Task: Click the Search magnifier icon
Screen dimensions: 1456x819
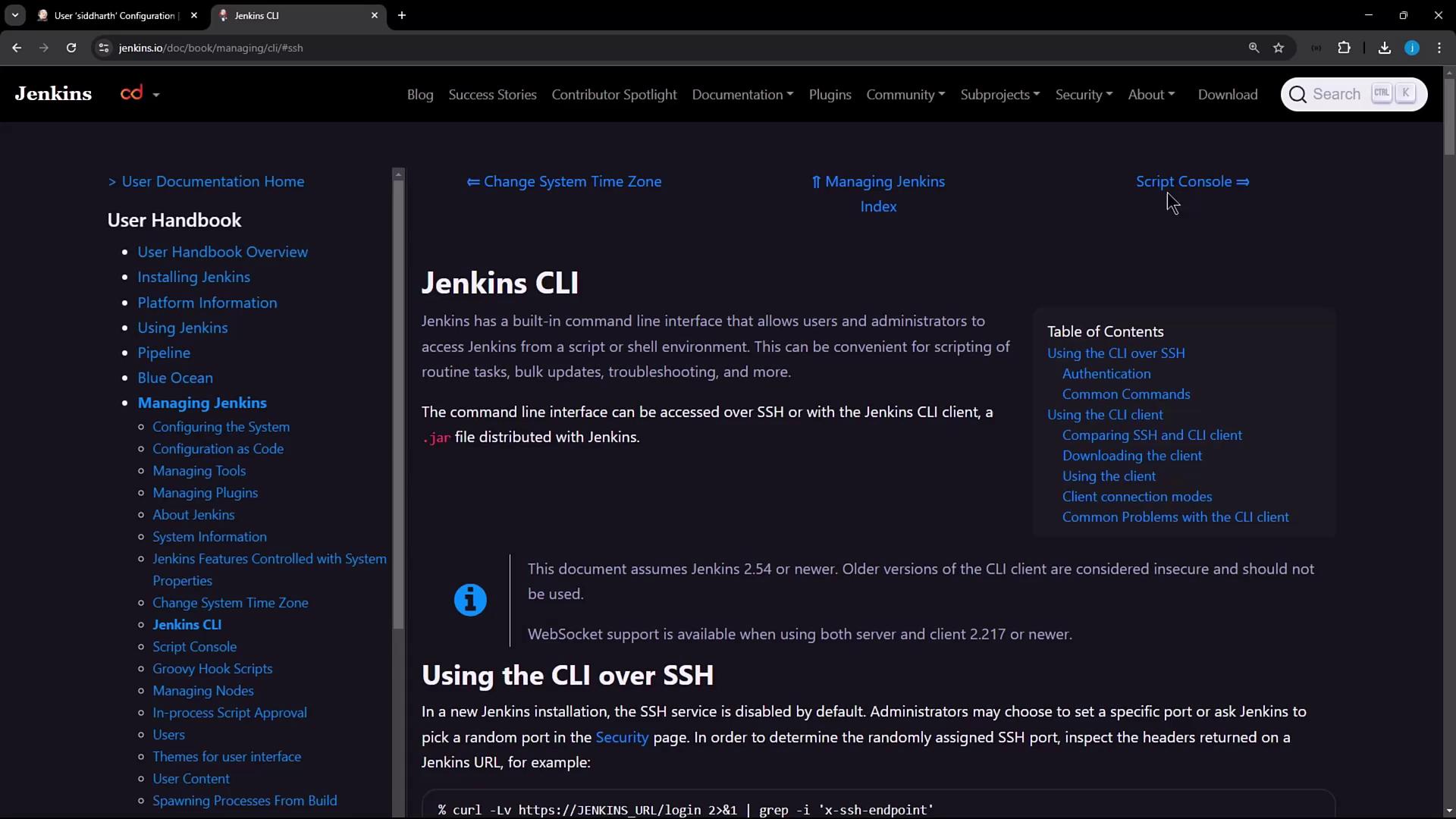Action: coord(1298,94)
